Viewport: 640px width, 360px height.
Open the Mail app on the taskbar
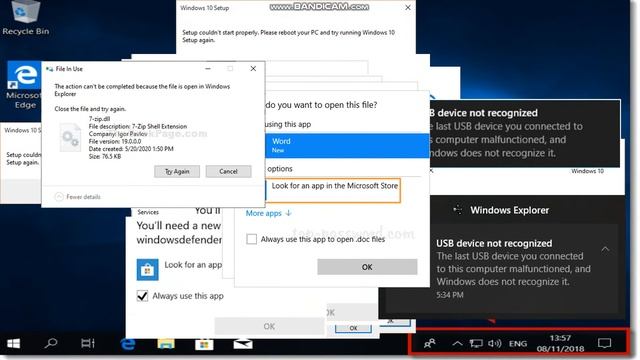(x=243, y=344)
